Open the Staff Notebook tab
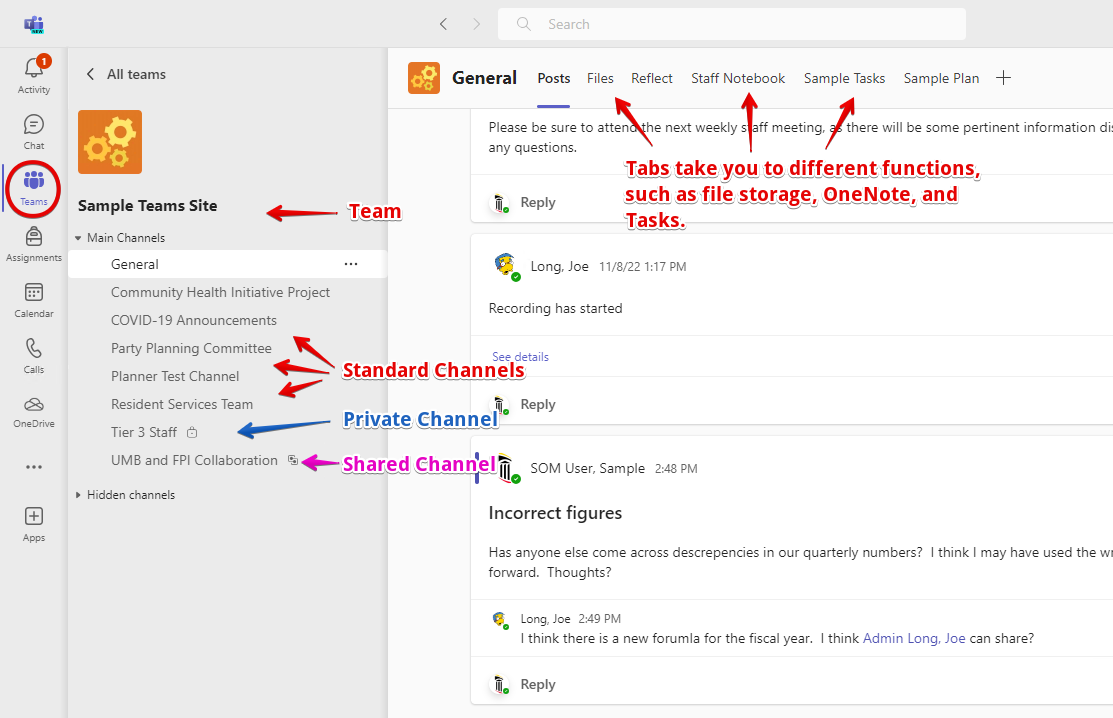Viewport: 1113px width, 718px height. tap(738, 78)
